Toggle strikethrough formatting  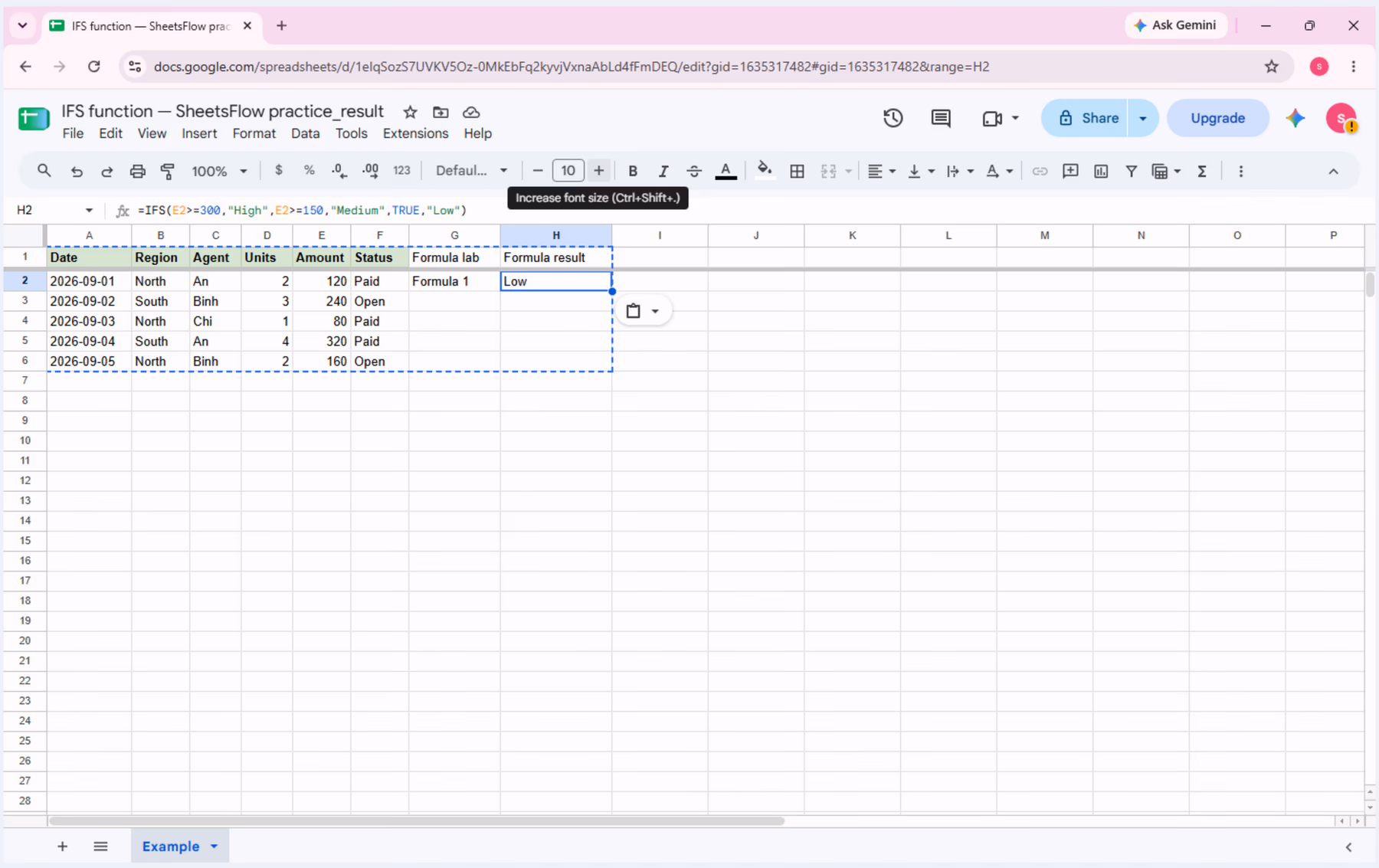(694, 171)
